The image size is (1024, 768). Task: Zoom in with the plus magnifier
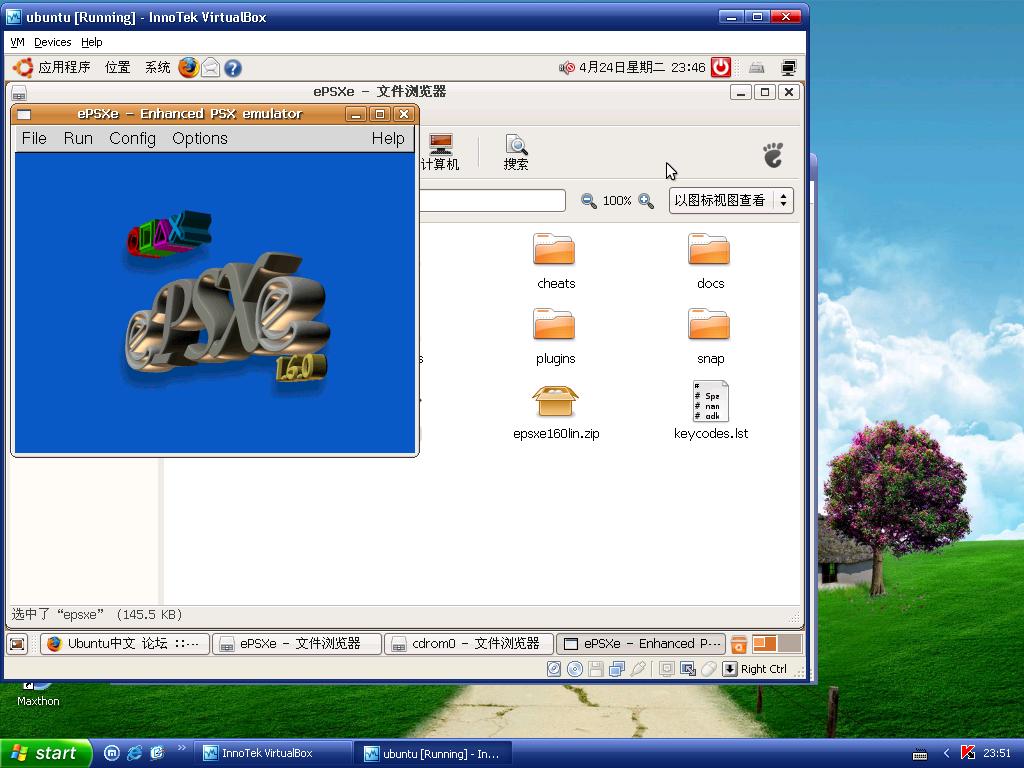pos(646,200)
